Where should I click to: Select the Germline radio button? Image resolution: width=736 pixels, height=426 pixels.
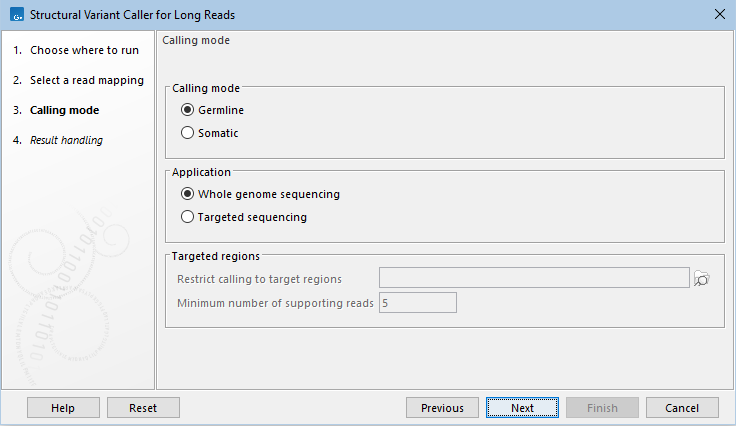point(187,110)
